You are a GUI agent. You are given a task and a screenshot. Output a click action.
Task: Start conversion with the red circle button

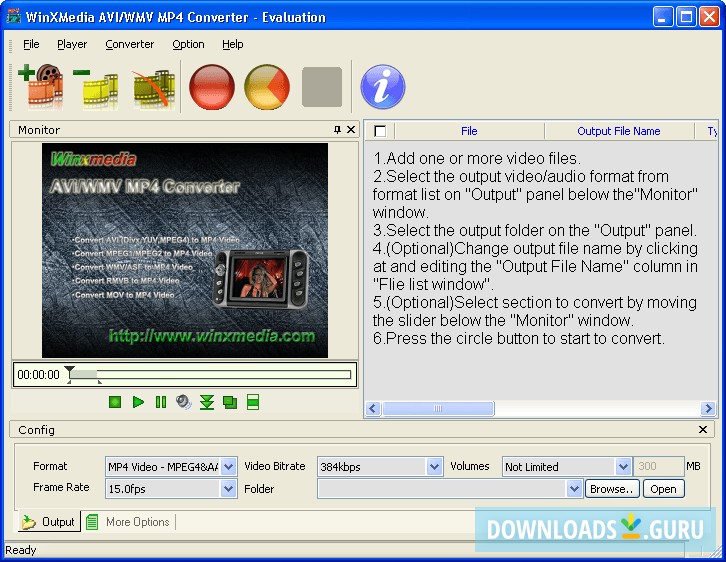(212, 87)
